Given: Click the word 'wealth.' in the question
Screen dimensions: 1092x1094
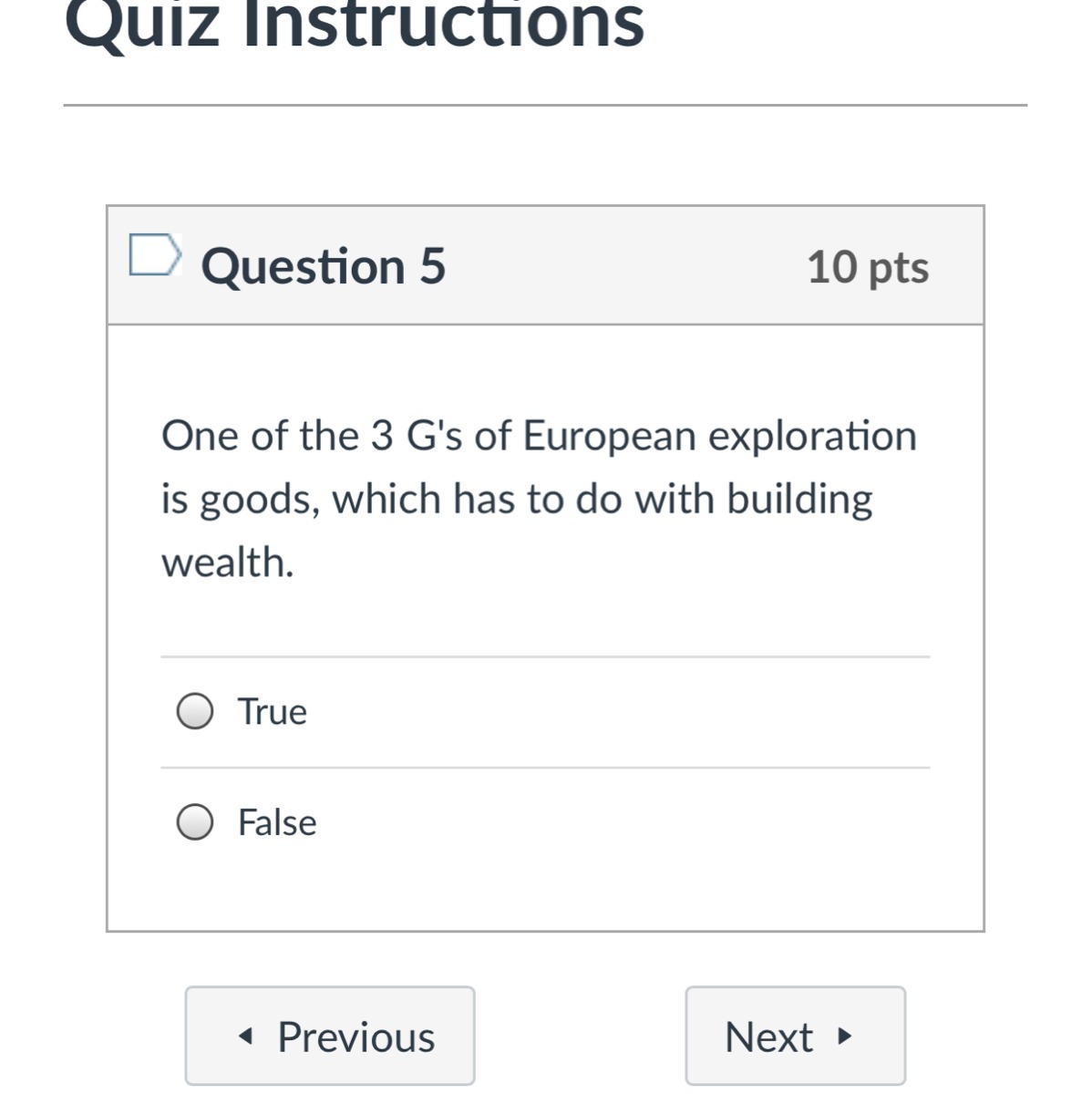Looking at the screenshot, I should click(x=228, y=562).
